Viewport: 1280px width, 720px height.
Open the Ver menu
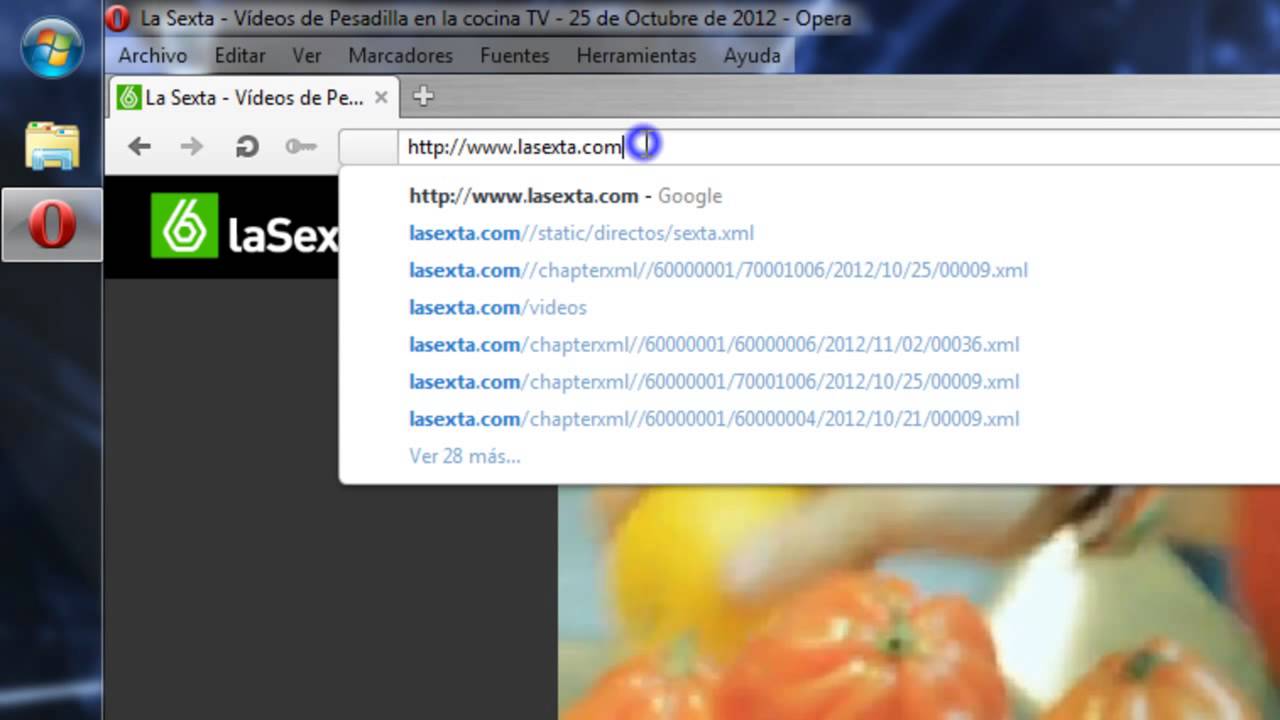point(307,56)
